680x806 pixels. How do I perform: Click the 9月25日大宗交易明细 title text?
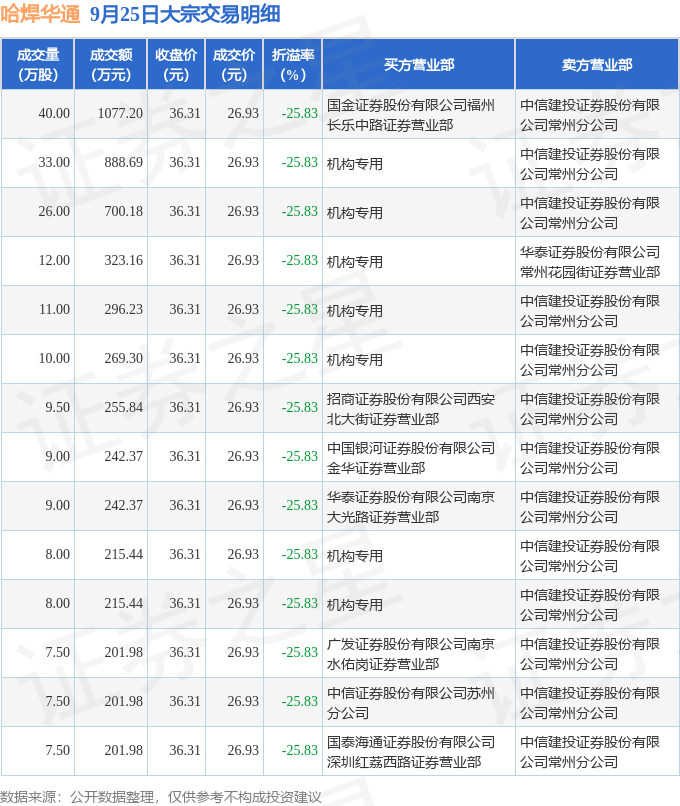pyautogui.click(x=185, y=14)
